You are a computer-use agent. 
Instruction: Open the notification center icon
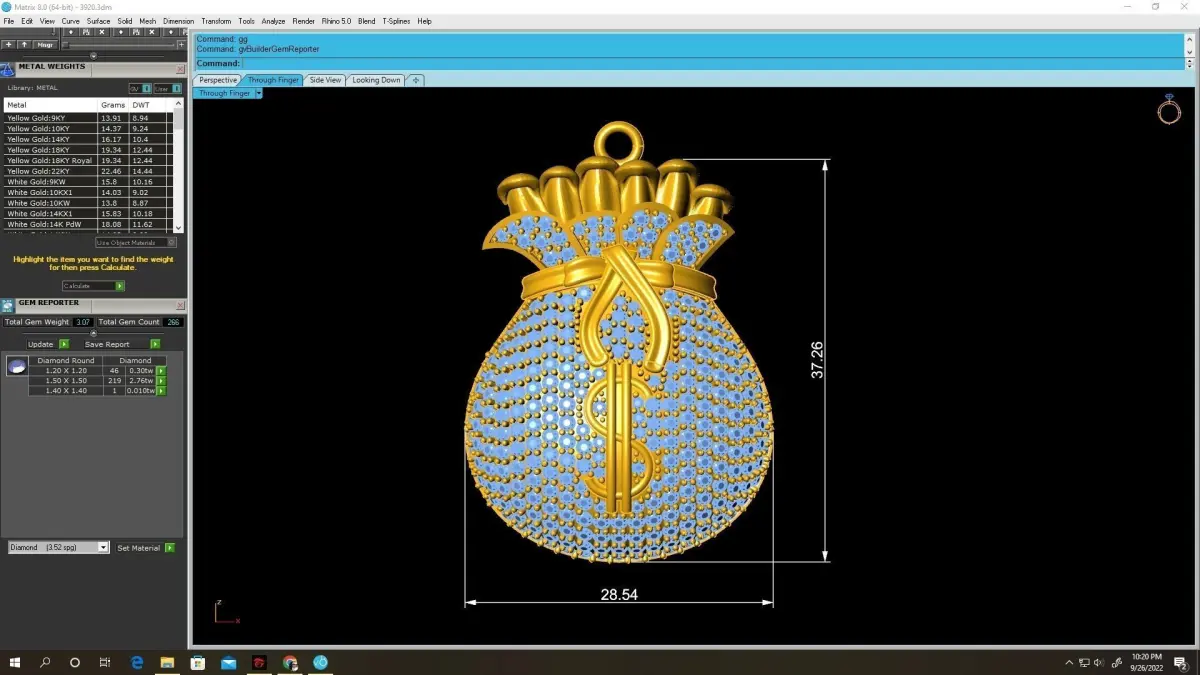[1180, 662]
